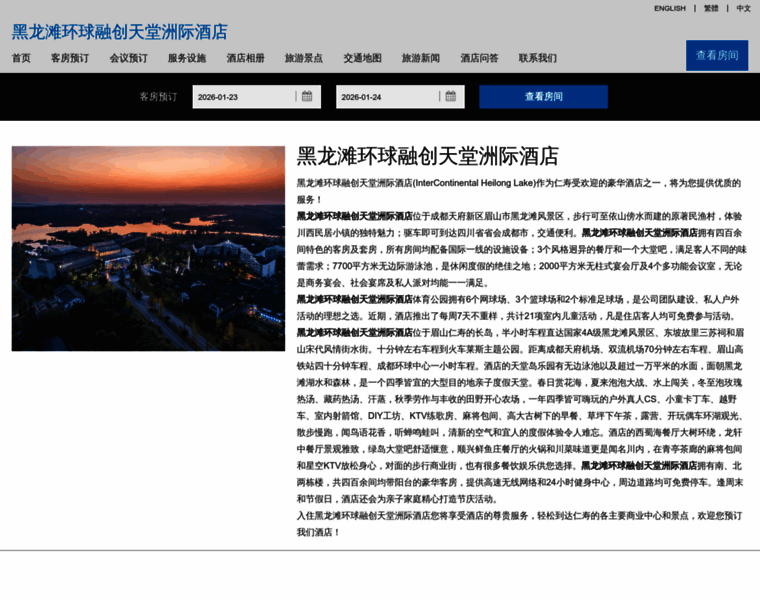
Task: Select the 2026-01-24 check-out date field
Action: click(386, 97)
